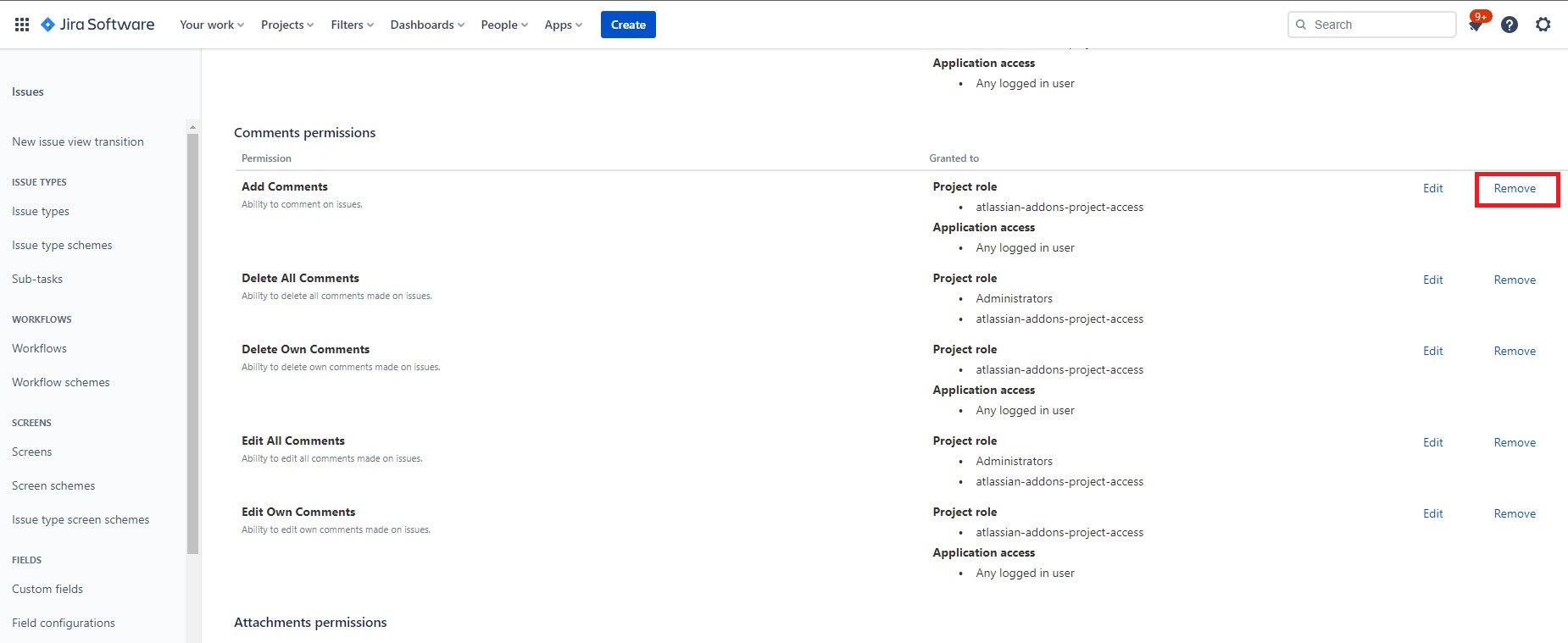This screenshot has width=1568, height=643.
Task: Open the settings gear icon
Action: tap(1543, 25)
